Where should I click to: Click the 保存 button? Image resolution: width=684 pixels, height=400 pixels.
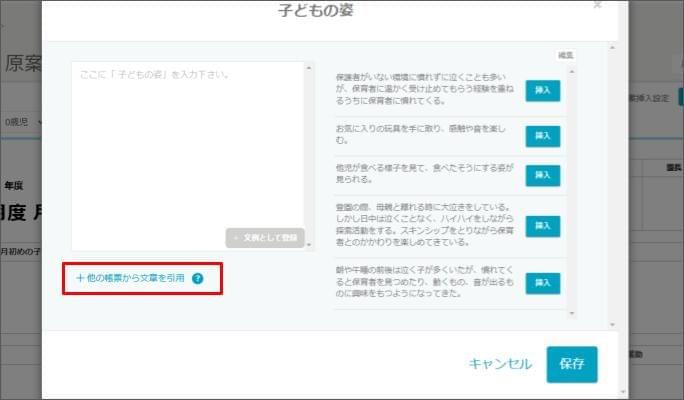pyautogui.click(x=572, y=364)
